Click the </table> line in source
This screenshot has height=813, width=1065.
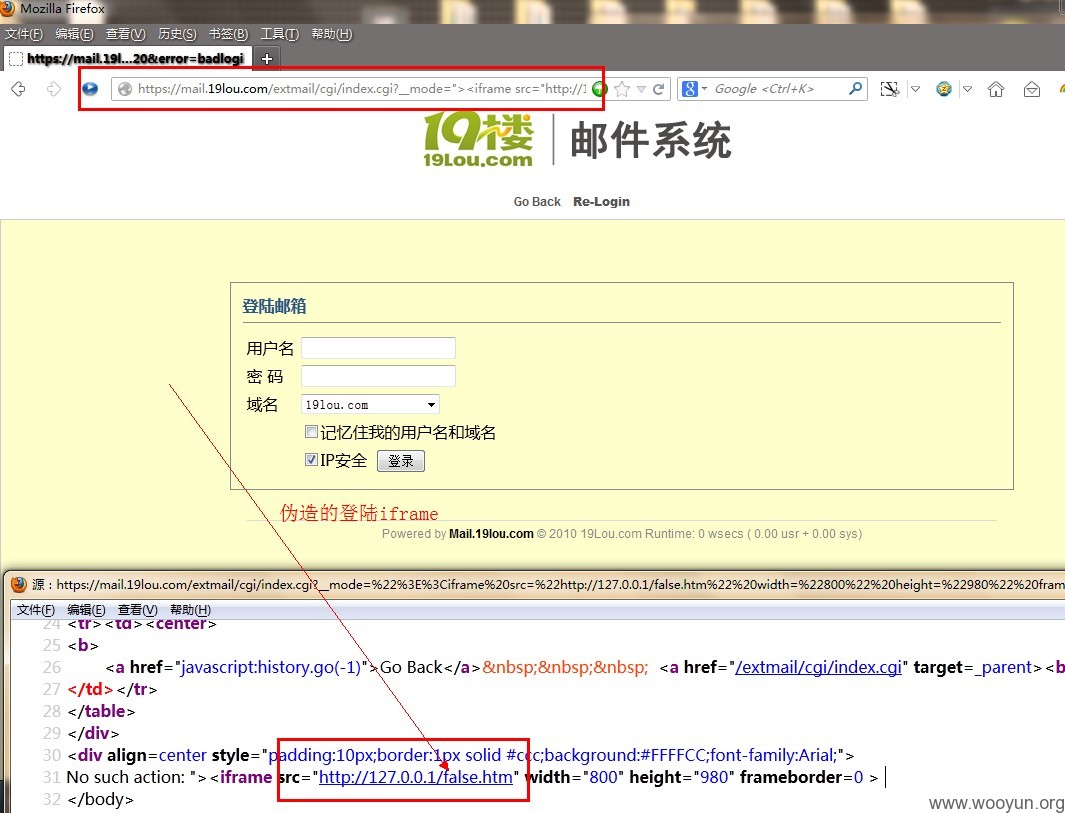101,711
